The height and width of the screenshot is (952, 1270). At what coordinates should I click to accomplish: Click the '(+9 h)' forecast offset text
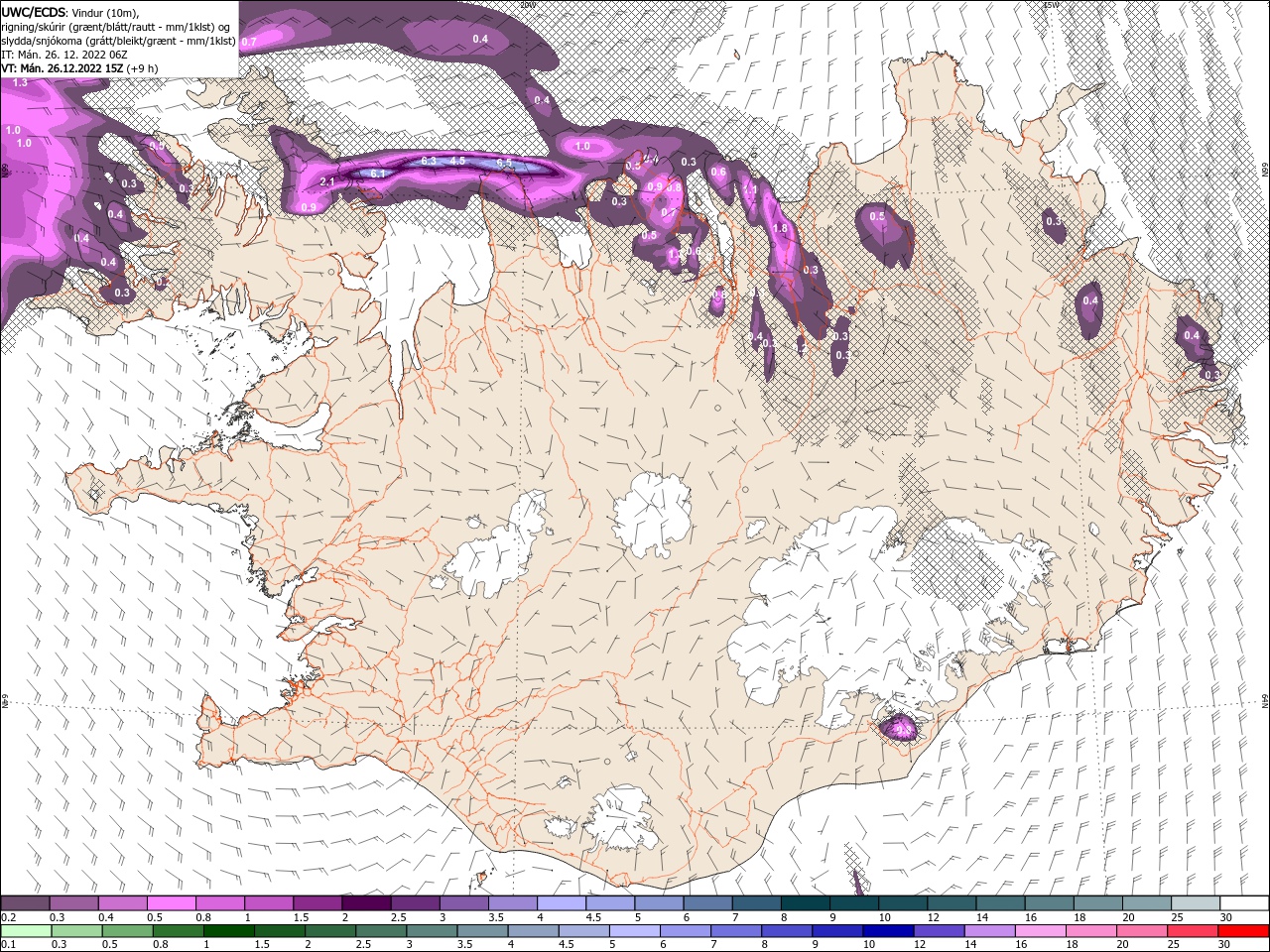(x=141, y=68)
